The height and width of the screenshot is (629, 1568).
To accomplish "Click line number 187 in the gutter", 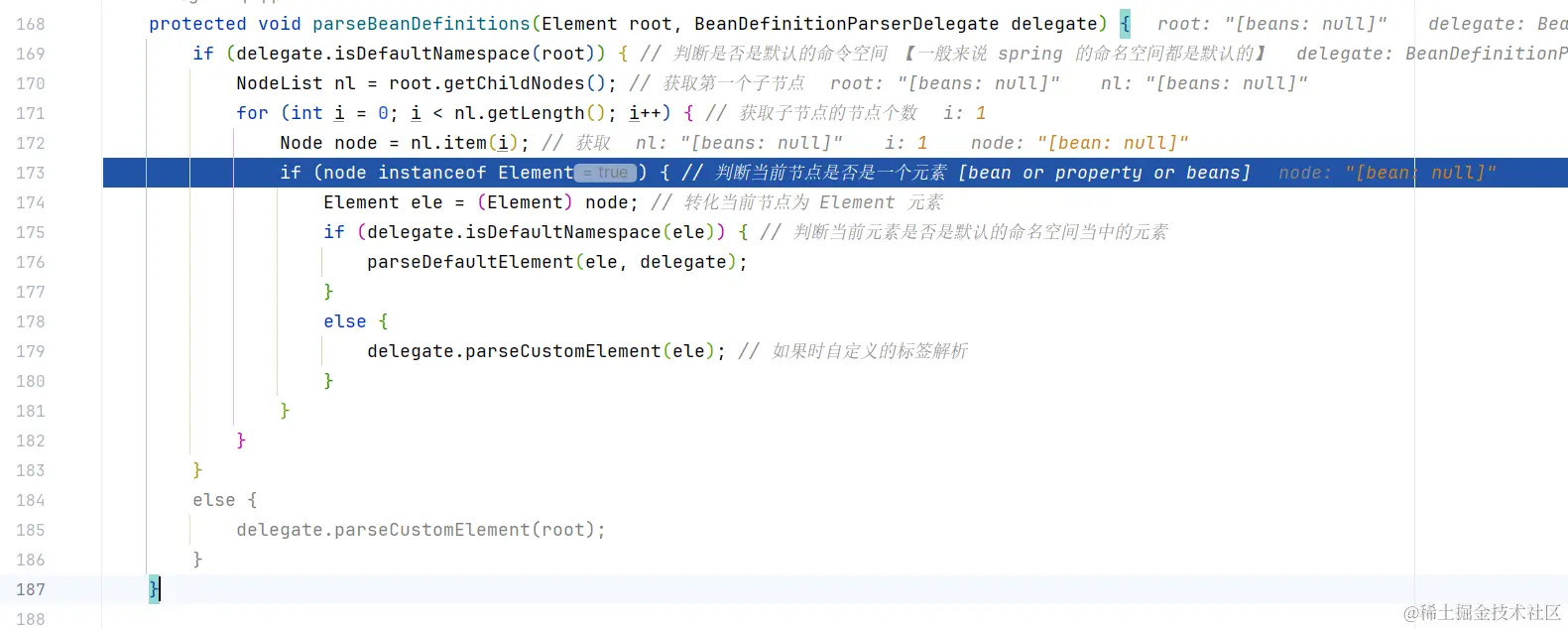I will pos(31,589).
